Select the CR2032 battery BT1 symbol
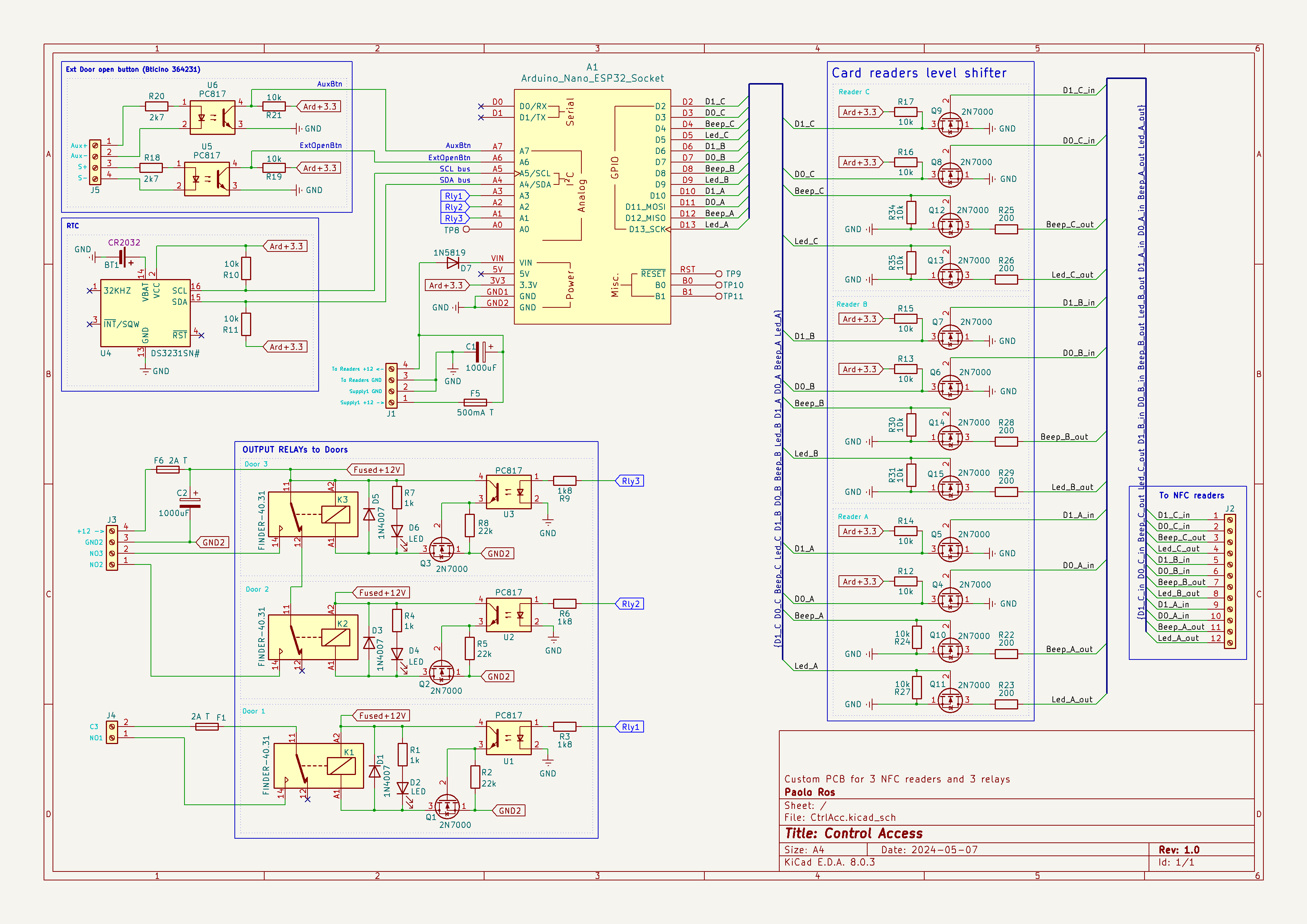Screen dimensions: 1307x924 (122, 257)
